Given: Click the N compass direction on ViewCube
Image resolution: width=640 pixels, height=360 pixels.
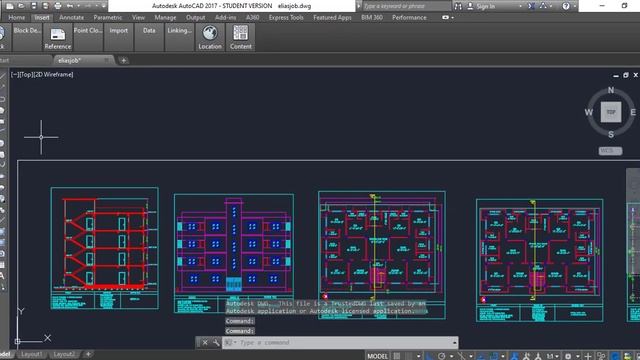Looking at the screenshot, I should [611, 90].
